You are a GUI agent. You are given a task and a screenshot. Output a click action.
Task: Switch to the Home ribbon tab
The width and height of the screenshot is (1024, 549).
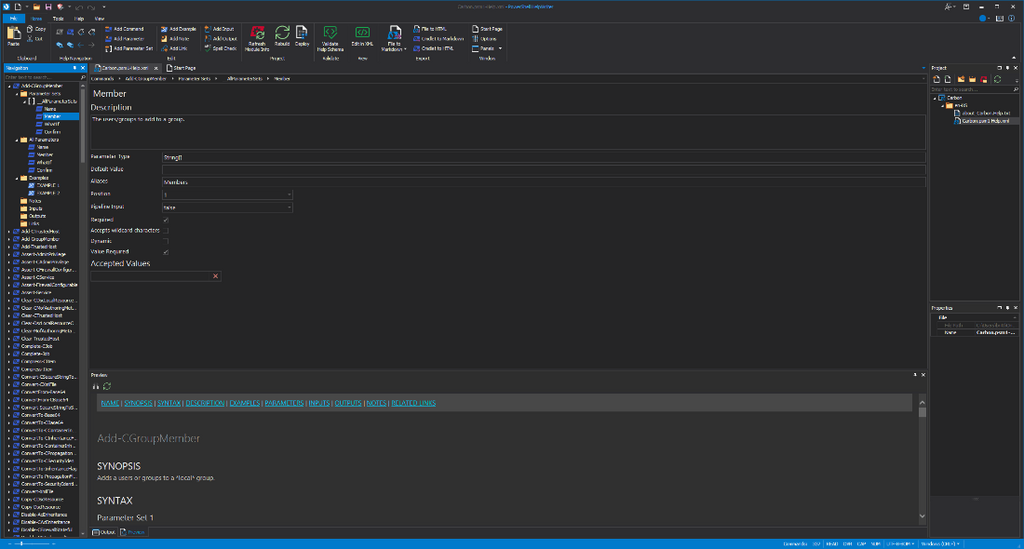click(x=37, y=19)
